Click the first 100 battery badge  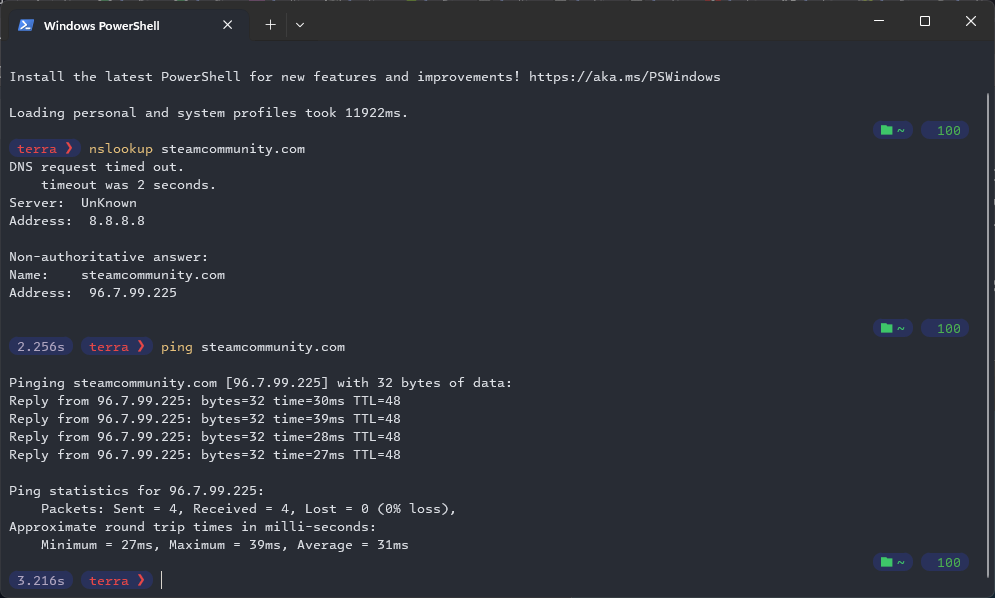coord(946,130)
